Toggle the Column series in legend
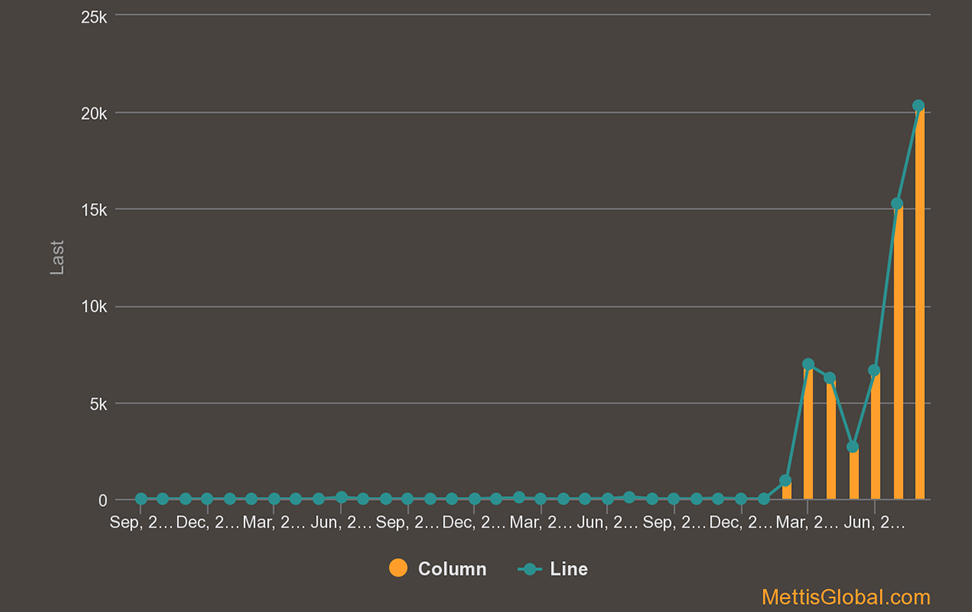 click(x=438, y=569)
